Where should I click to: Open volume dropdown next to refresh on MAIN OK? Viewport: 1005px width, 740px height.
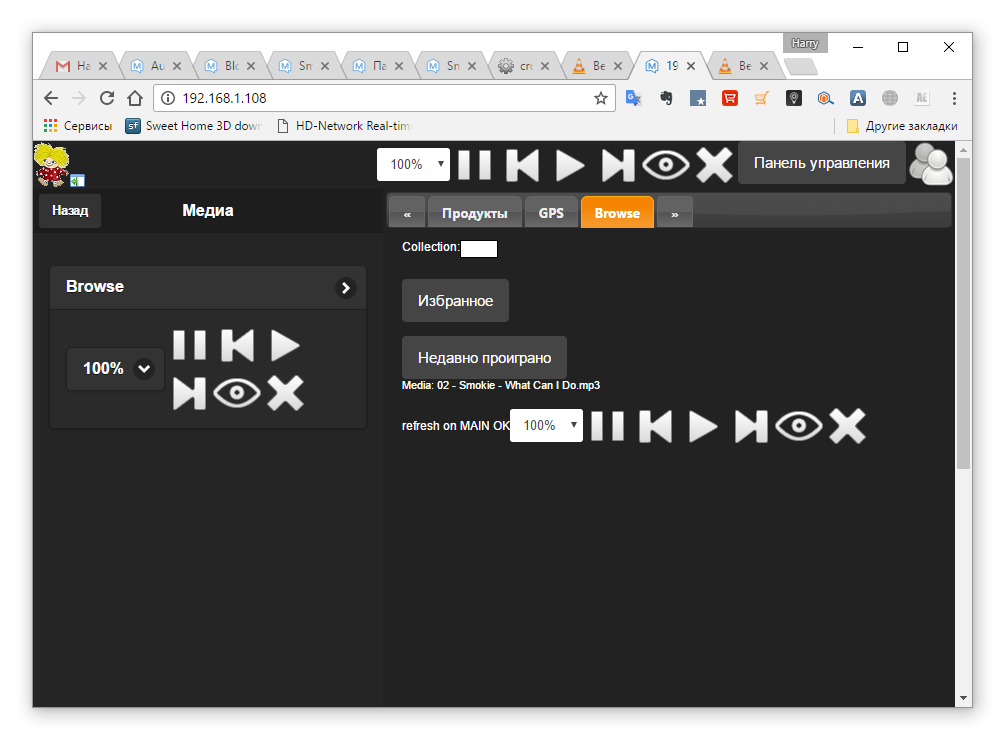tap(546, 425)
